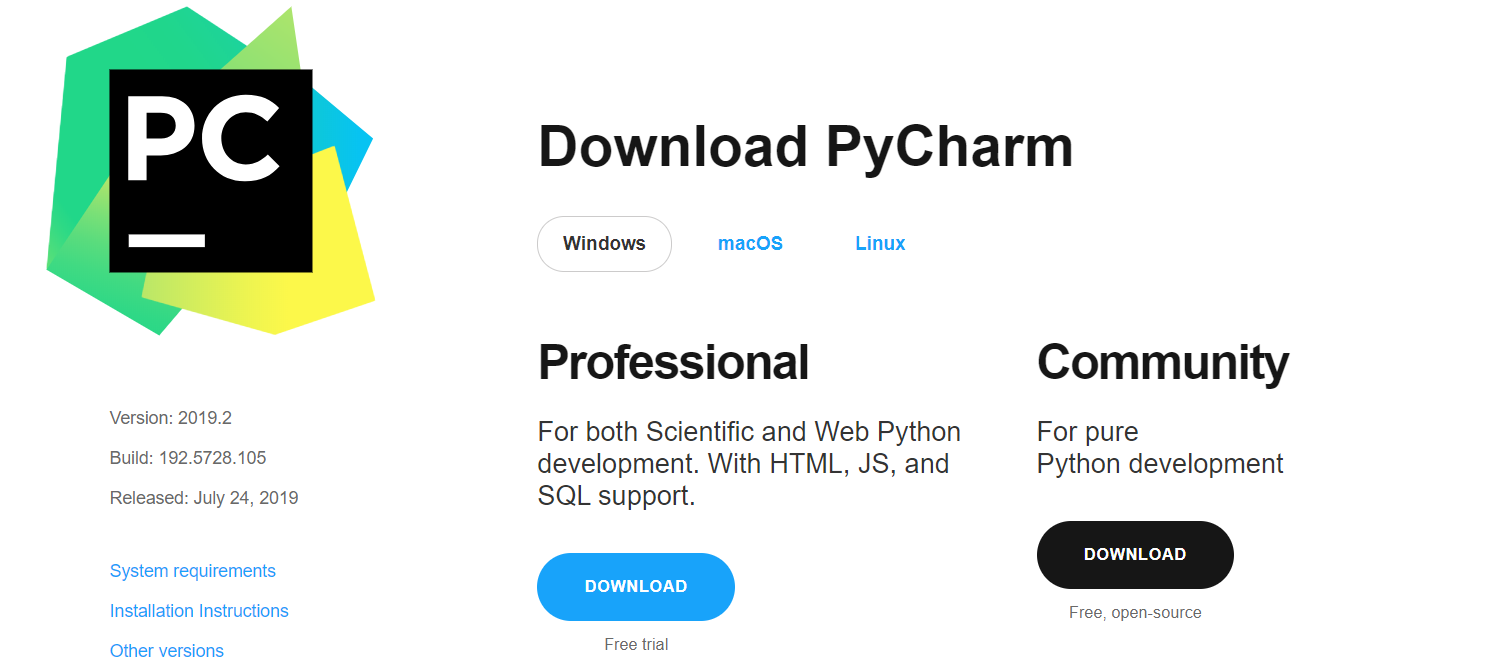Download PyCharm Community edition

[1134, 554]
